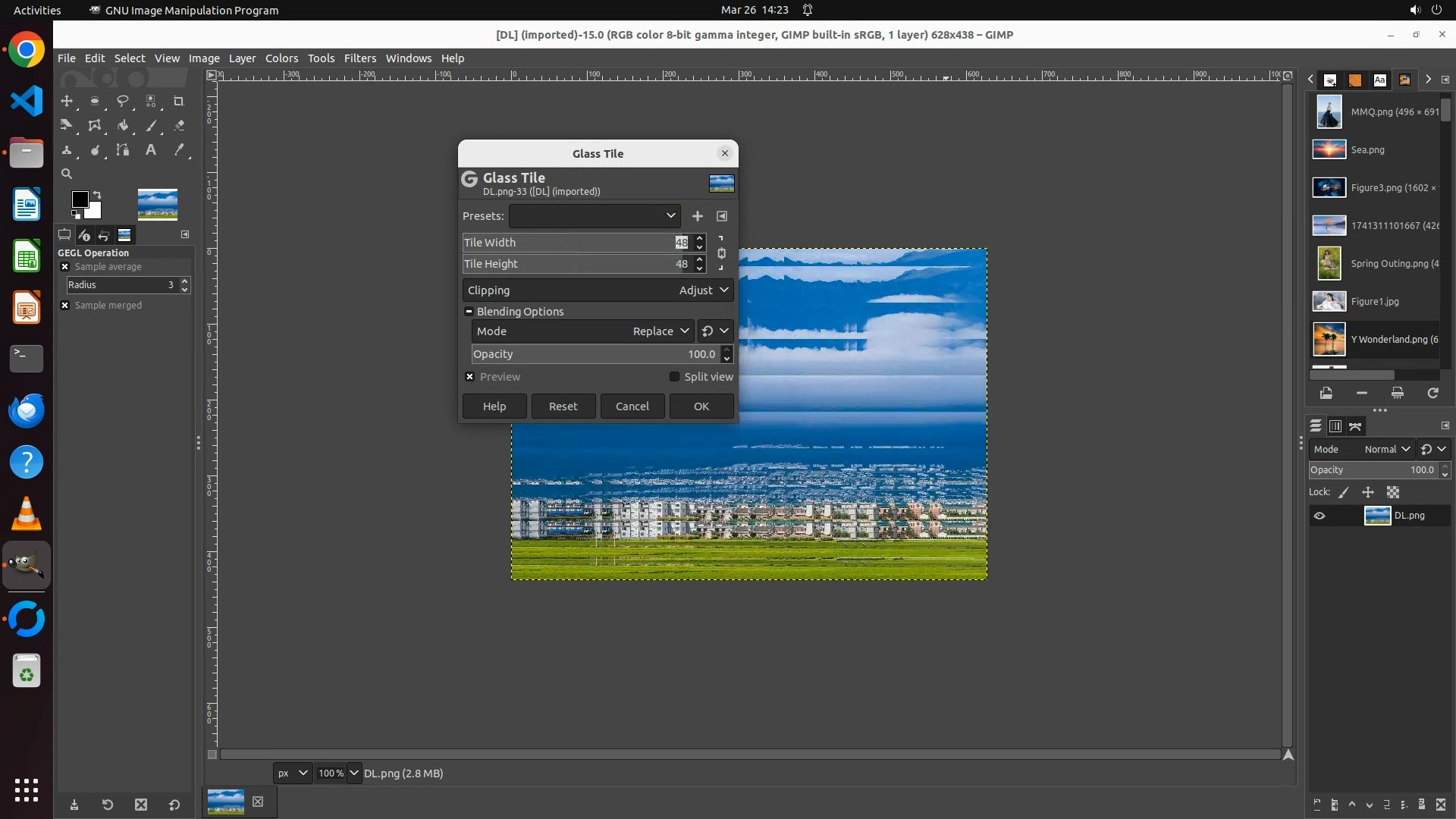This screenshot has width=1456, height=819.
Task: Click the black foreground color swatch
Action: point(79,199)
